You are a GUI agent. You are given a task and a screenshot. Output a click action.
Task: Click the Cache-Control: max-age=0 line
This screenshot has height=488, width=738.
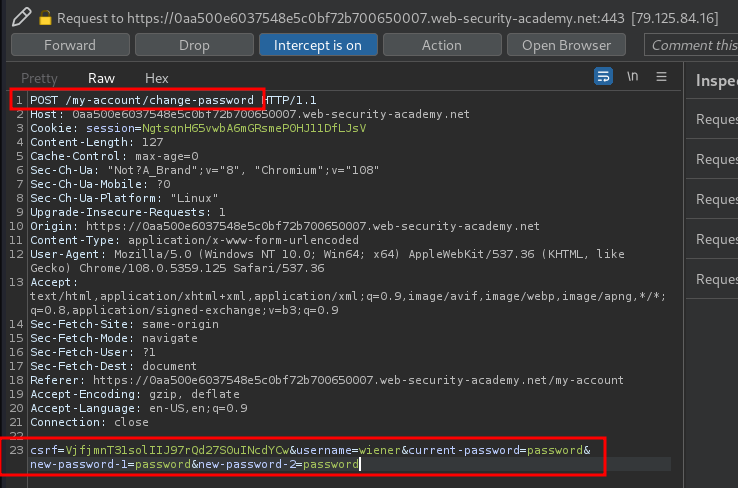click(x=114, y=156)
